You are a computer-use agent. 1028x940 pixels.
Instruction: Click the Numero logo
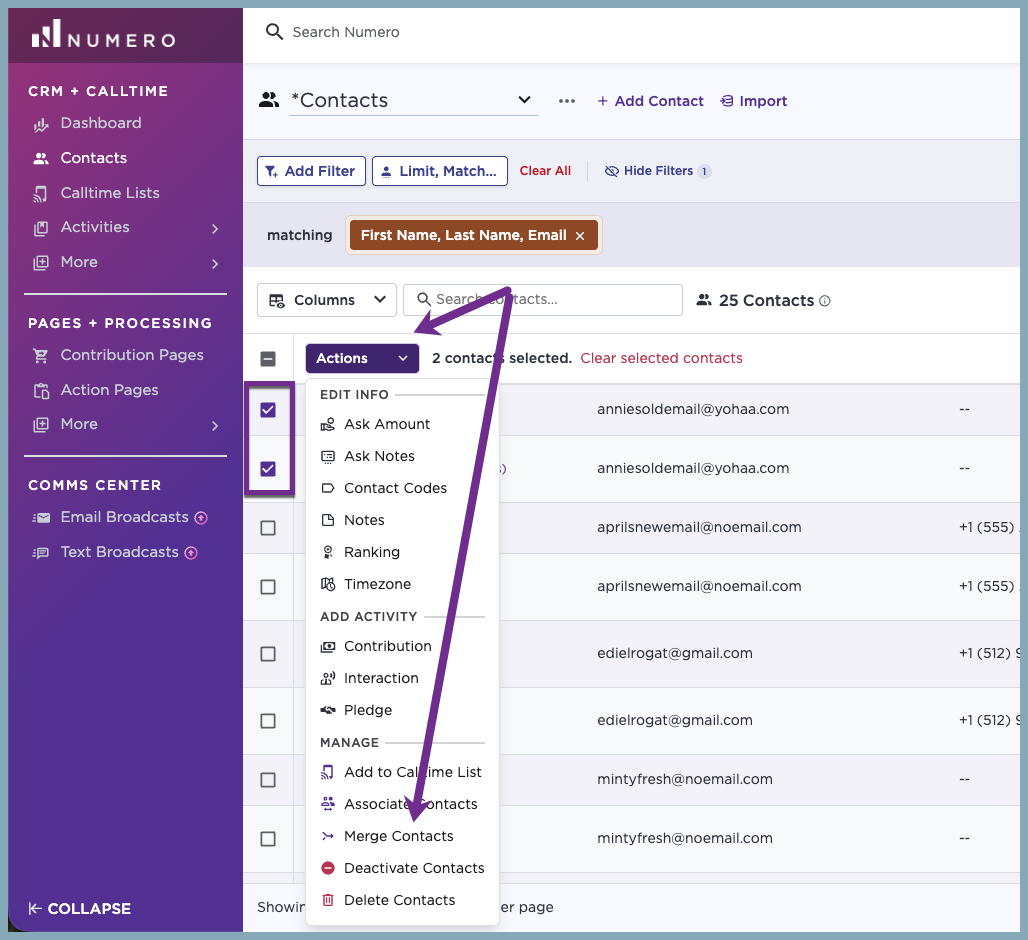point(104,34)
